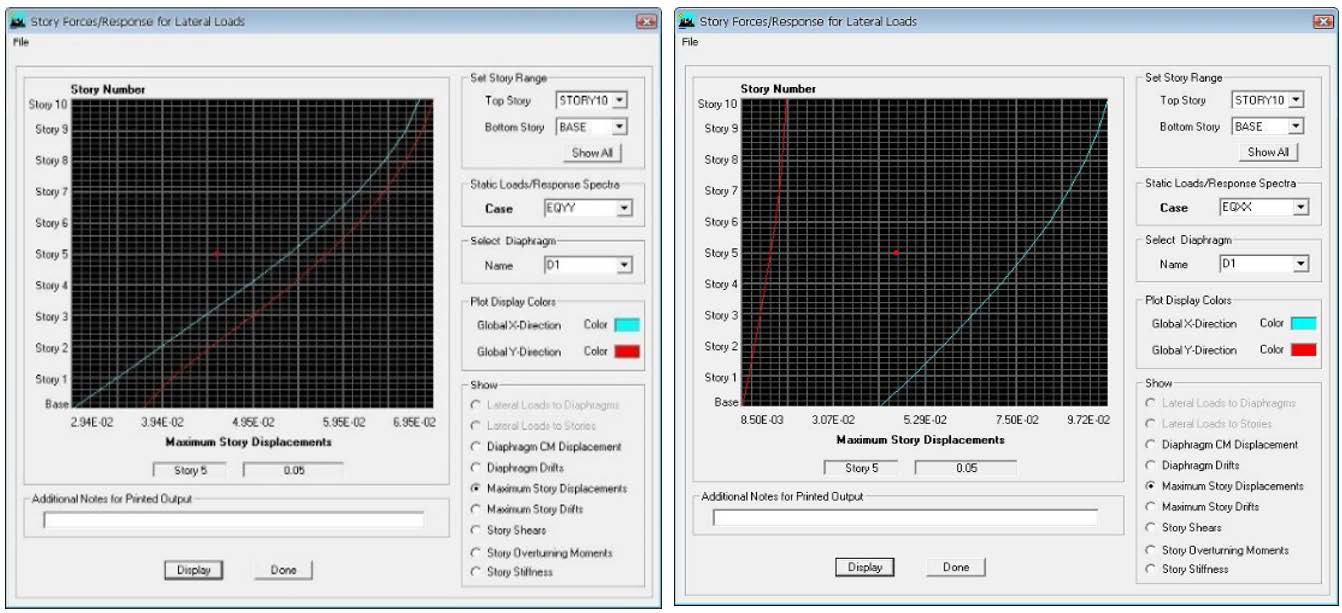Click the 0.05 value box in the EQXX window
1342x613 pixels.
point(966,468)
